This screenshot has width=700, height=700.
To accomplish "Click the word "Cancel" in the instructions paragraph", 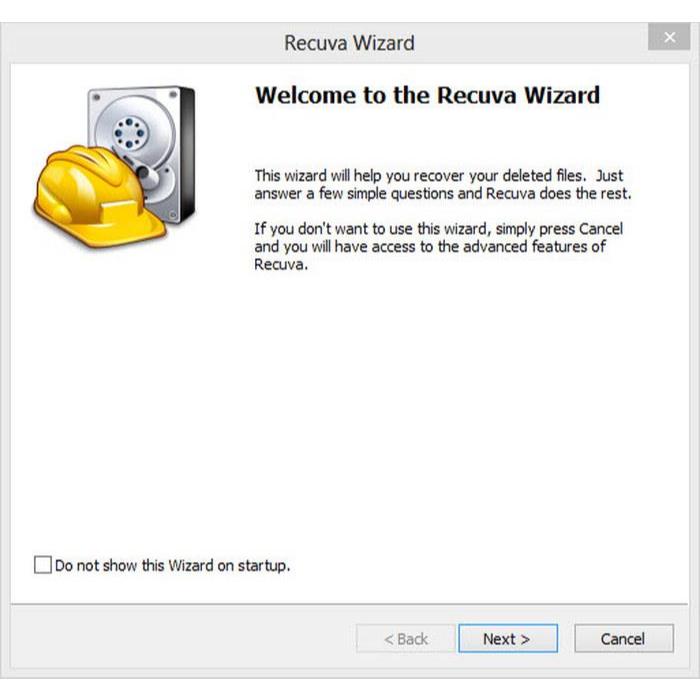I will point(601,229).
